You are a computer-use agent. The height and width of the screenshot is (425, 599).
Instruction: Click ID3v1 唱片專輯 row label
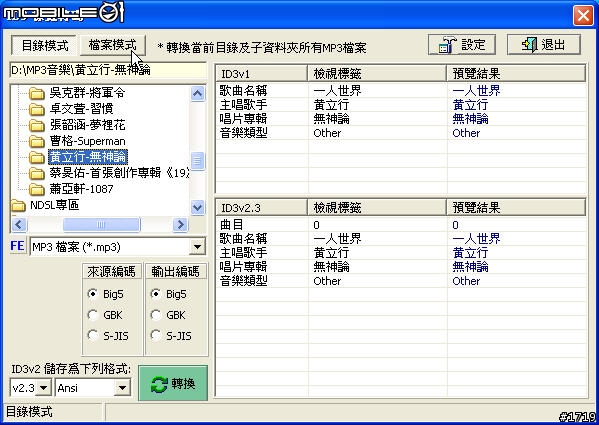243,119
